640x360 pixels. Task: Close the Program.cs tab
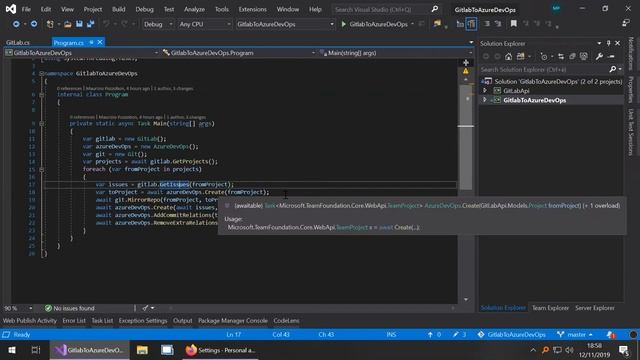coord(100,42)
